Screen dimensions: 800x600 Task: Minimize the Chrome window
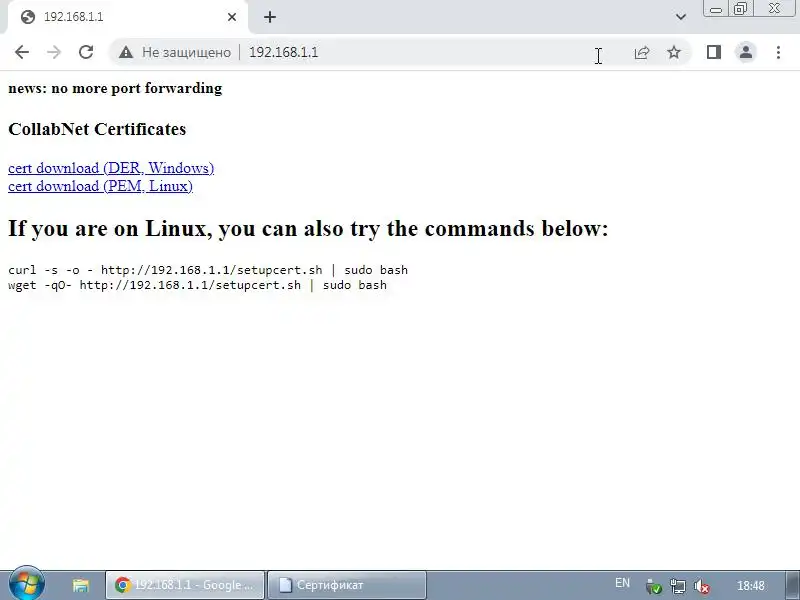(x=716, y=9)
